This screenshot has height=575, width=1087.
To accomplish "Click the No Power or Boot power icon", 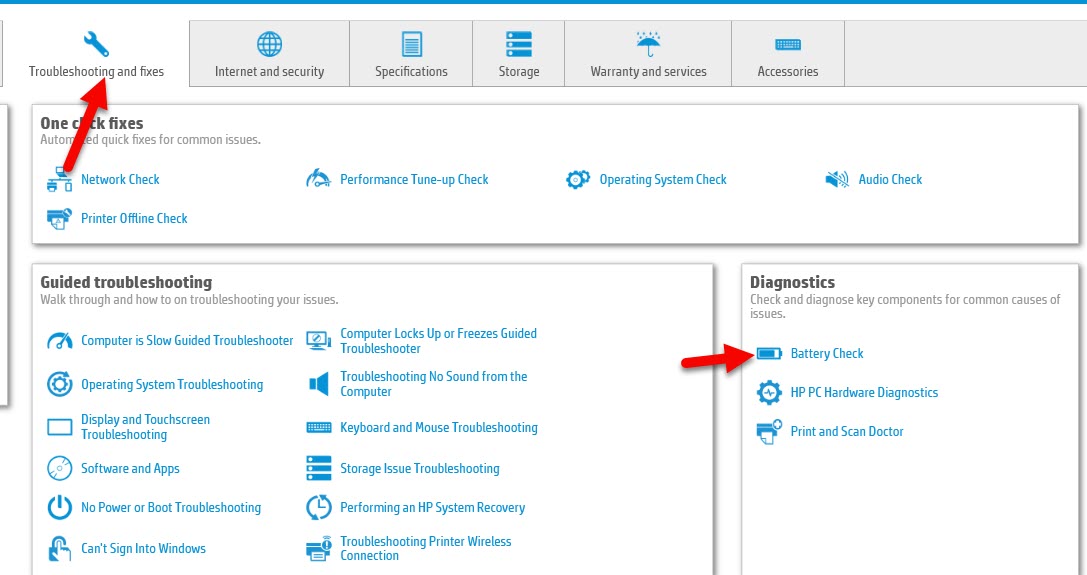I will 60,508.
